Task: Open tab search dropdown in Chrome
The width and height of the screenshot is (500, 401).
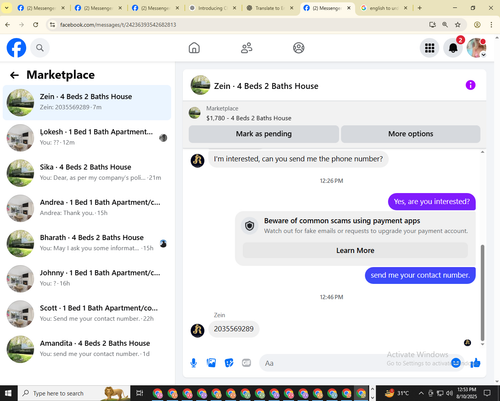Action: [x=6, y=8]
